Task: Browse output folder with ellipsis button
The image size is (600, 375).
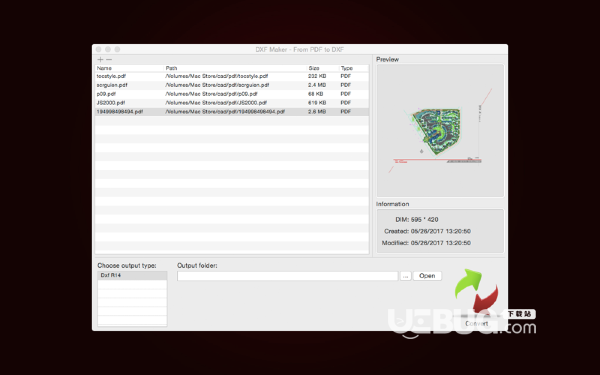Action: pos(406,276)
